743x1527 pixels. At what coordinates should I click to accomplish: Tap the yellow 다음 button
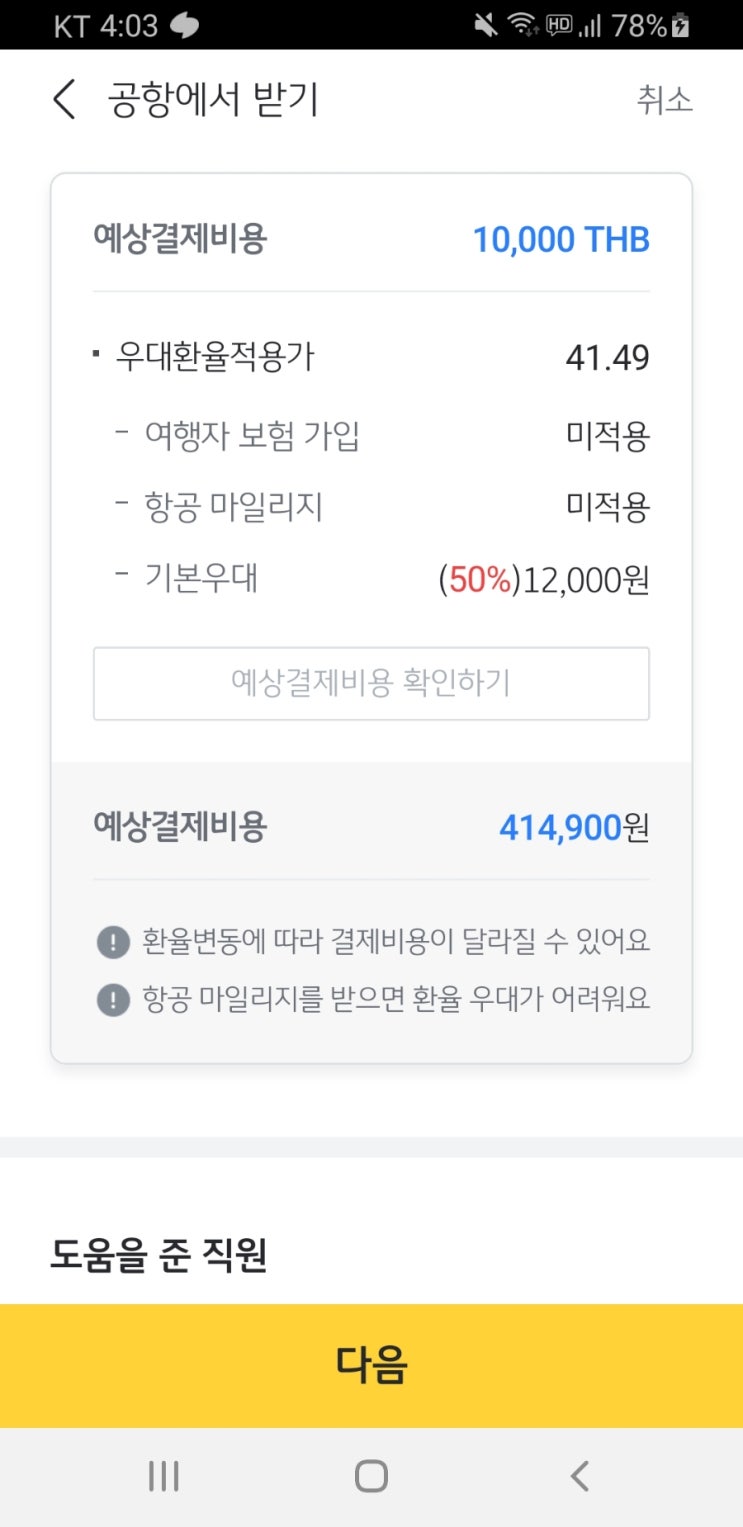click(371, 1365)
